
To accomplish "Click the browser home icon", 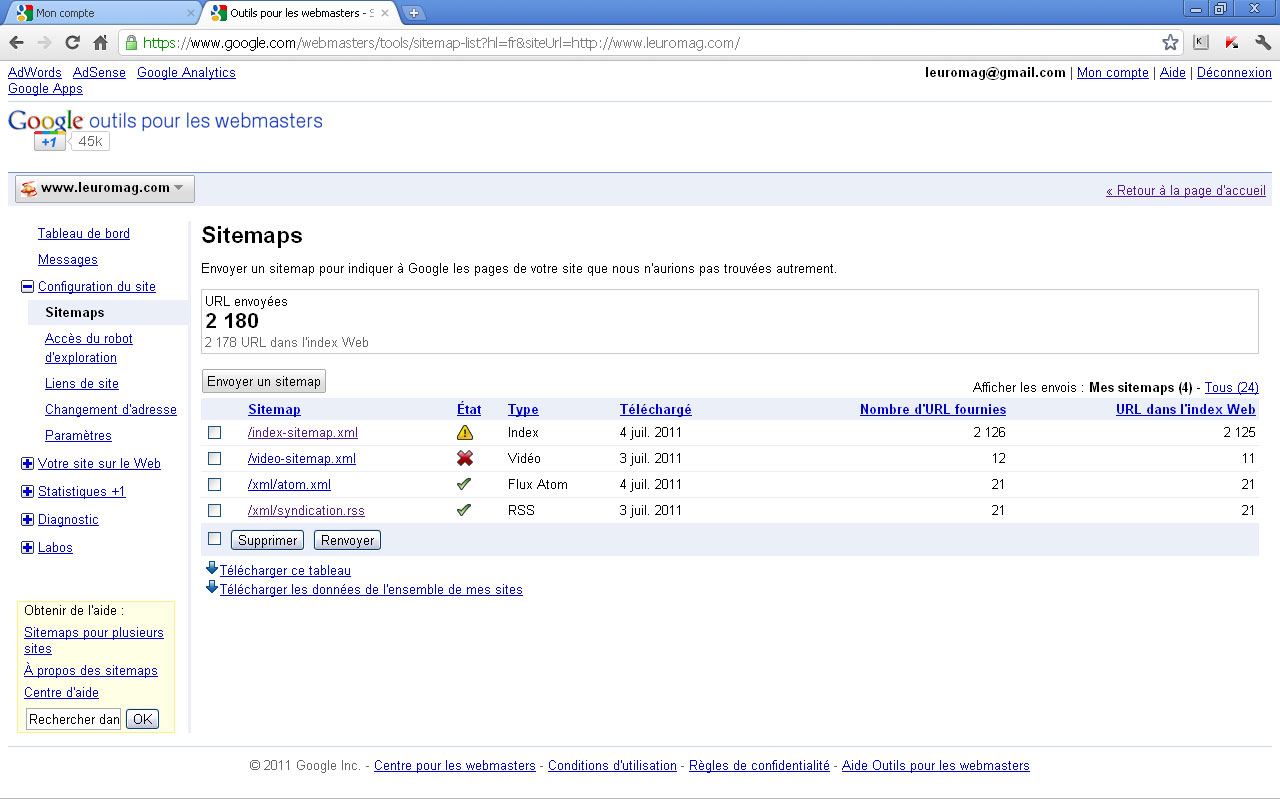I will pyautogui.click(x=100, y=42).
